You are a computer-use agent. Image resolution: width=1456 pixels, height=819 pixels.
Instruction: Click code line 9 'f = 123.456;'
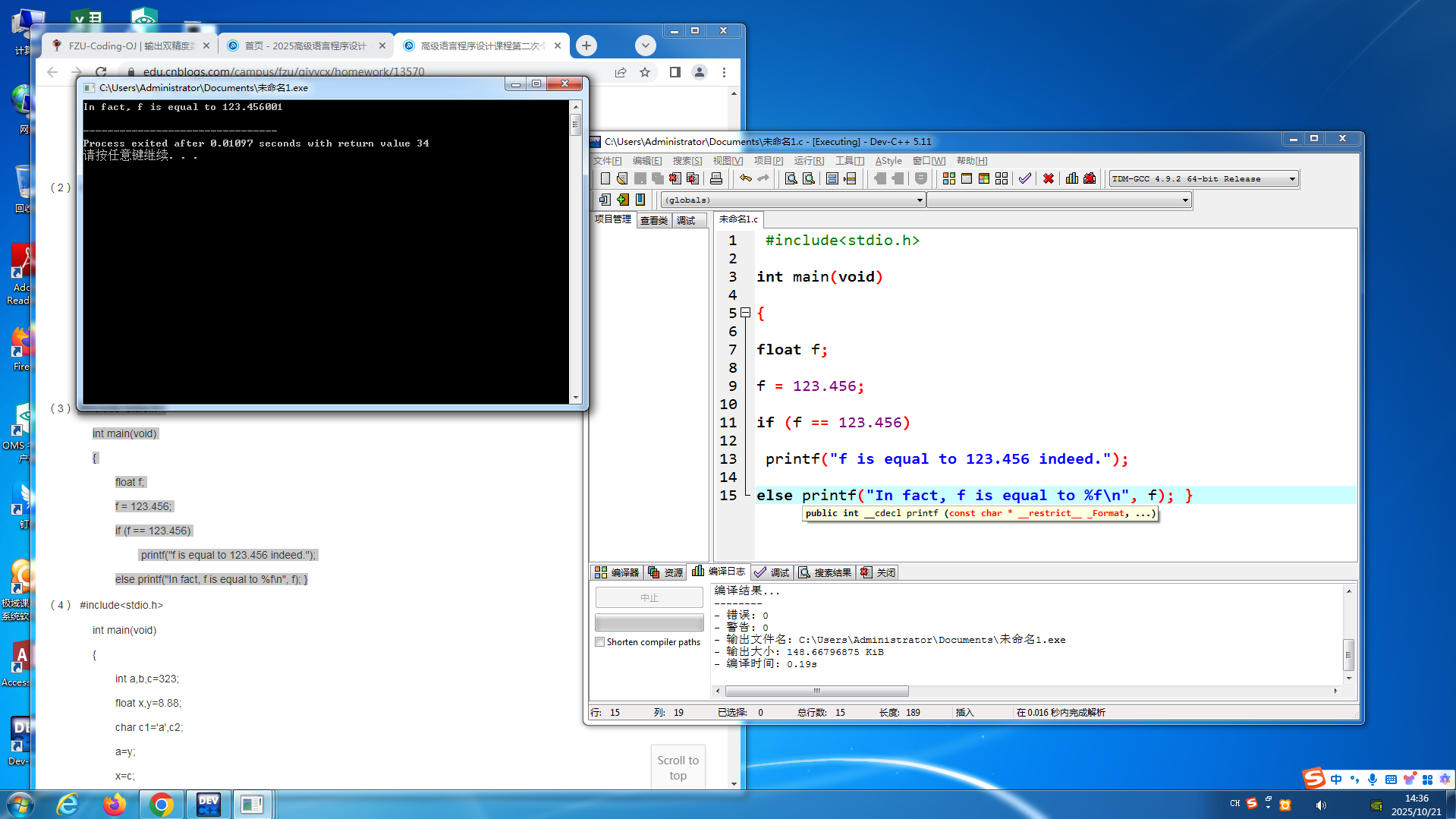click(810, 386)
